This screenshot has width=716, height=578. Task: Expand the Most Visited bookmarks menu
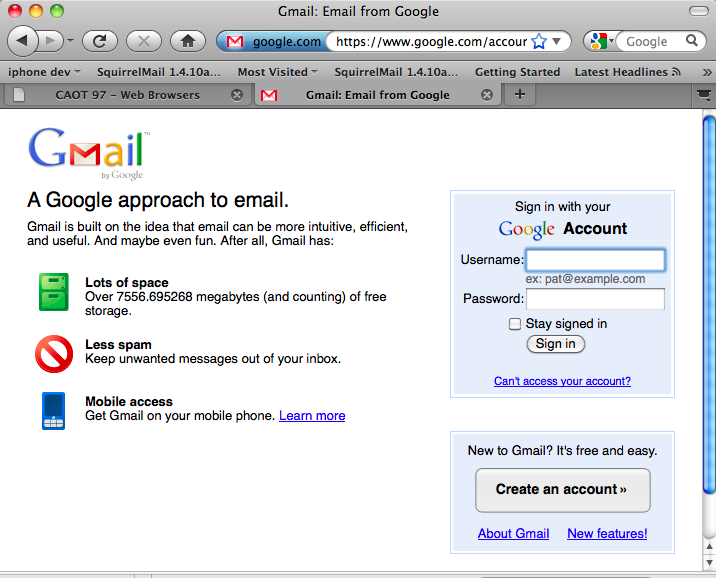(277, 72)
